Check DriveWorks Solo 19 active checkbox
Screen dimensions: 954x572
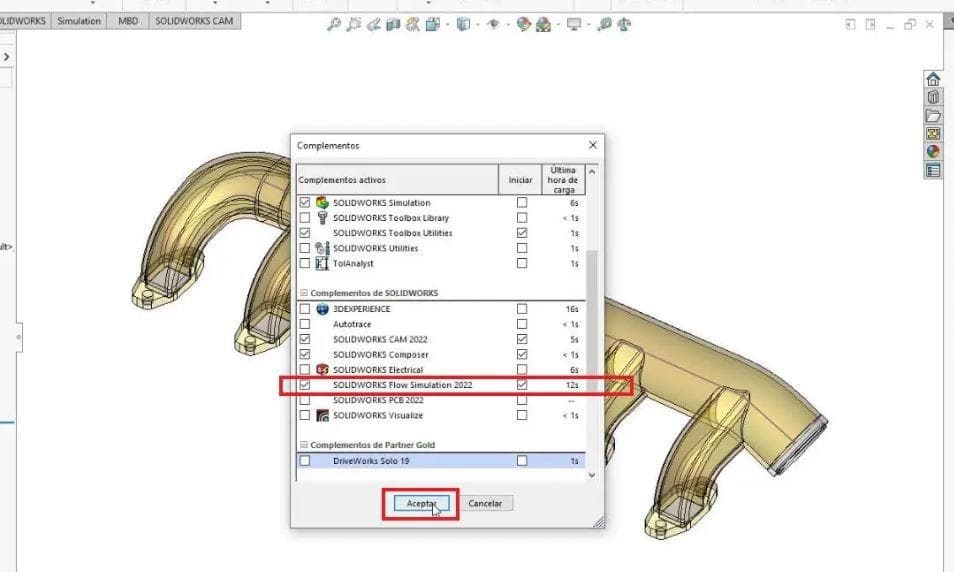(x=305, y=461)
